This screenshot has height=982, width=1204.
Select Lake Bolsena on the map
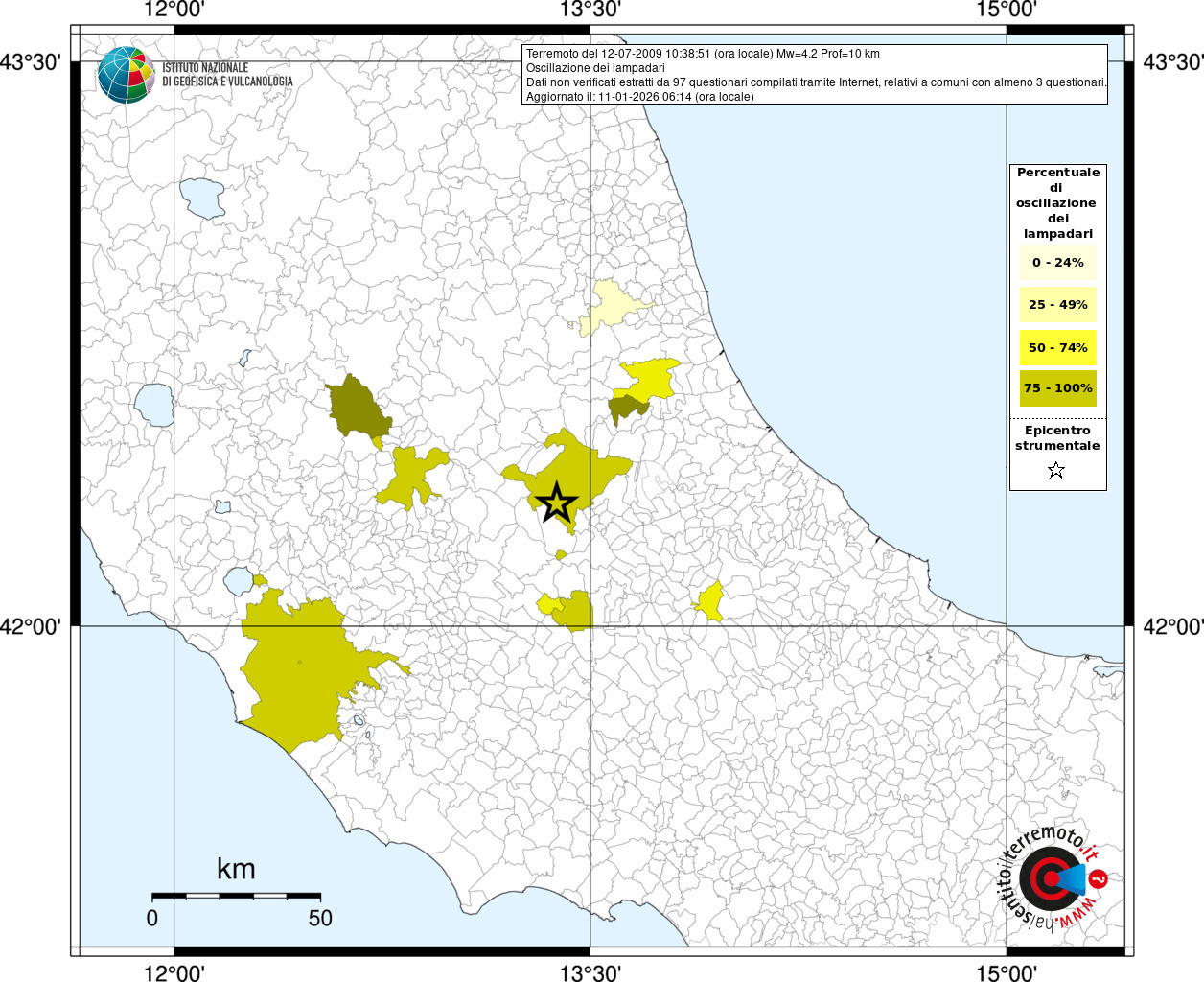[x=154, y=405]
